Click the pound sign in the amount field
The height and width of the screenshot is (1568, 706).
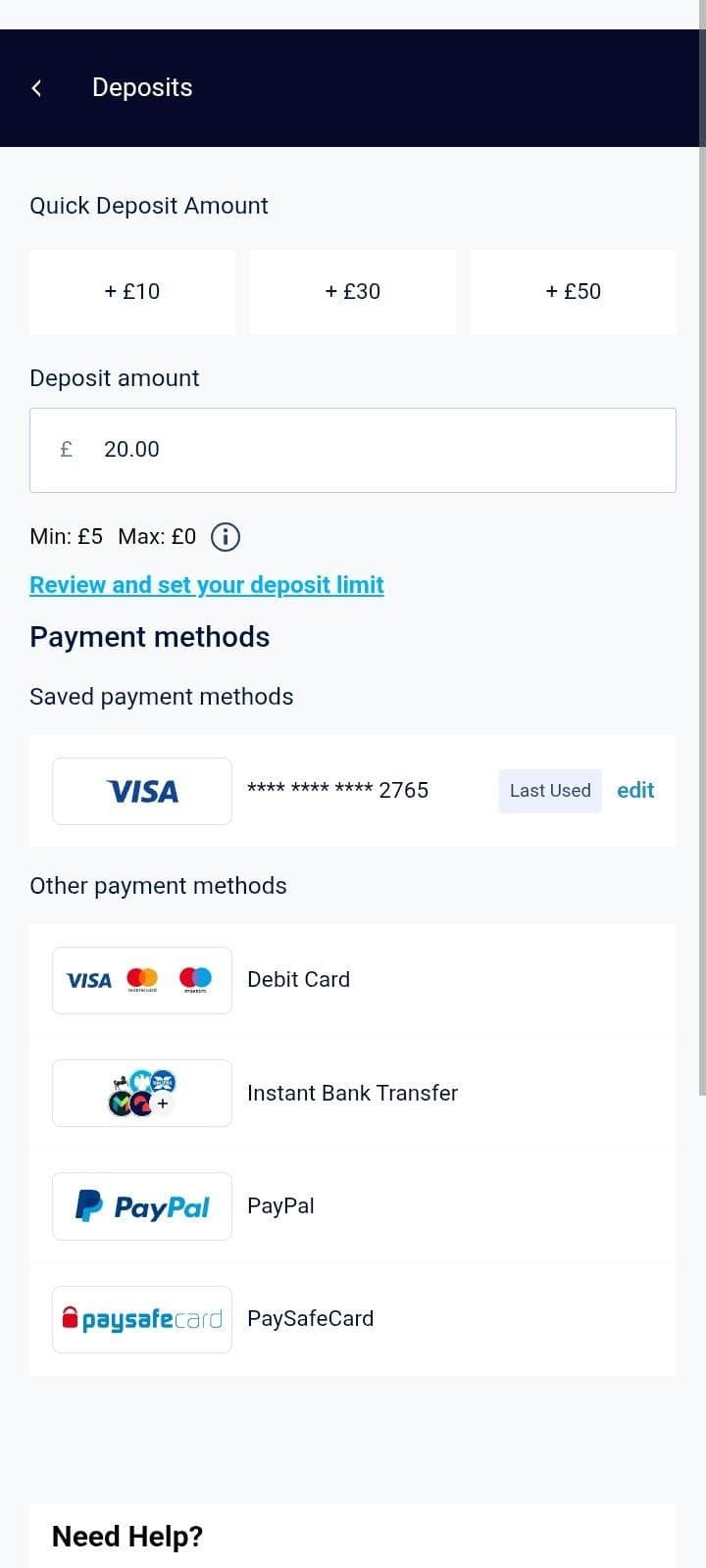(66, 449)
